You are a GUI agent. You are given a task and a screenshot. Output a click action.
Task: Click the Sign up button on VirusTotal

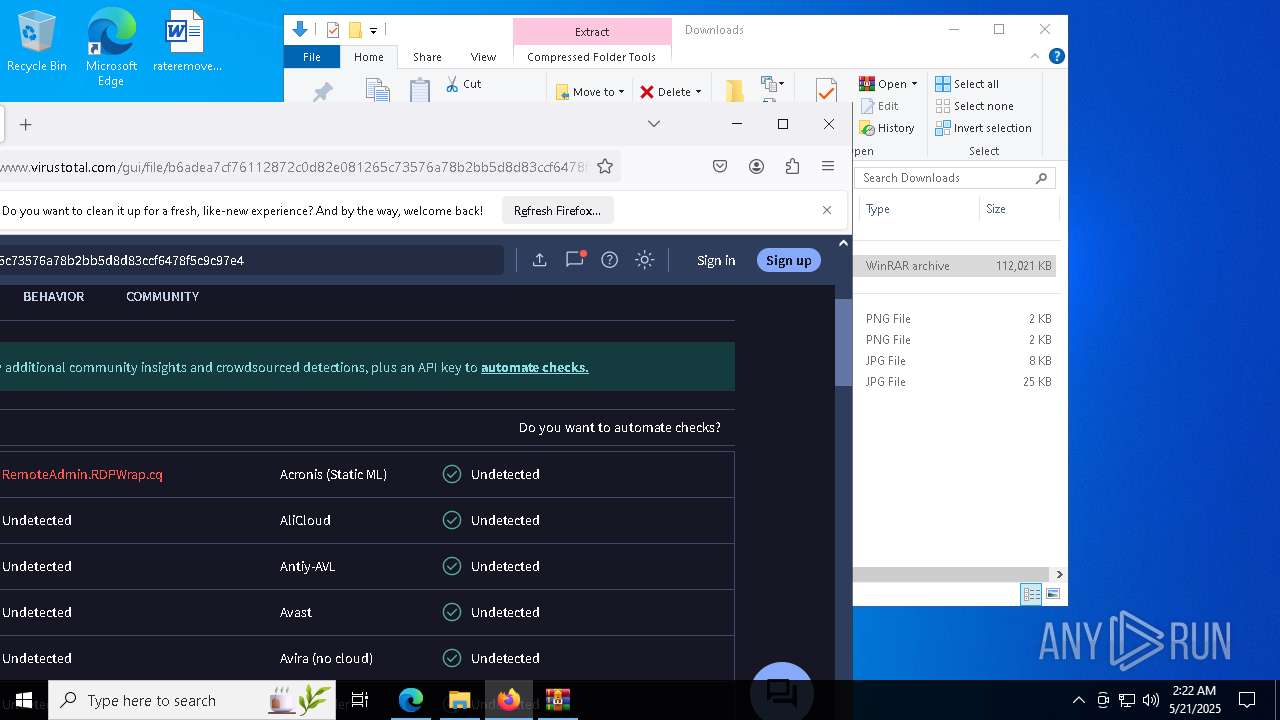(x=789, y=260)
